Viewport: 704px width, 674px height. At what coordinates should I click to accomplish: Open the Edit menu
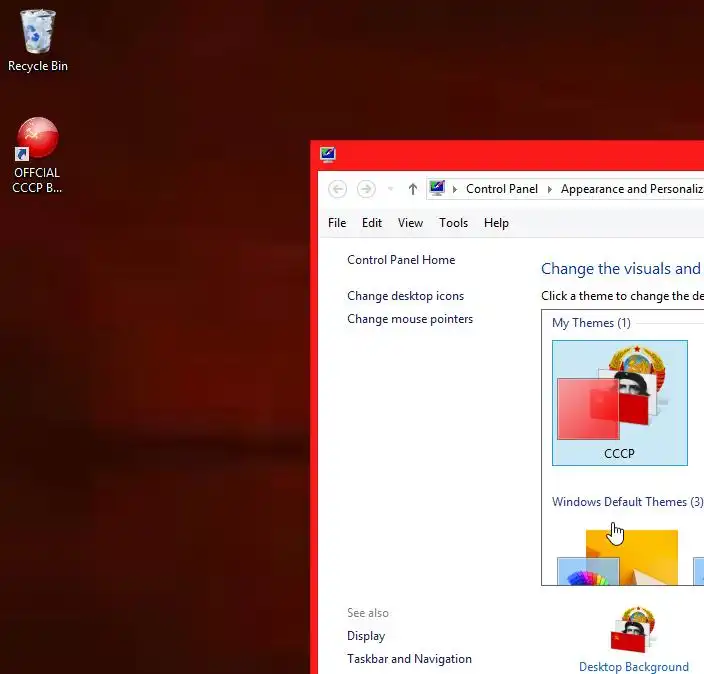[x=372, y=223]
